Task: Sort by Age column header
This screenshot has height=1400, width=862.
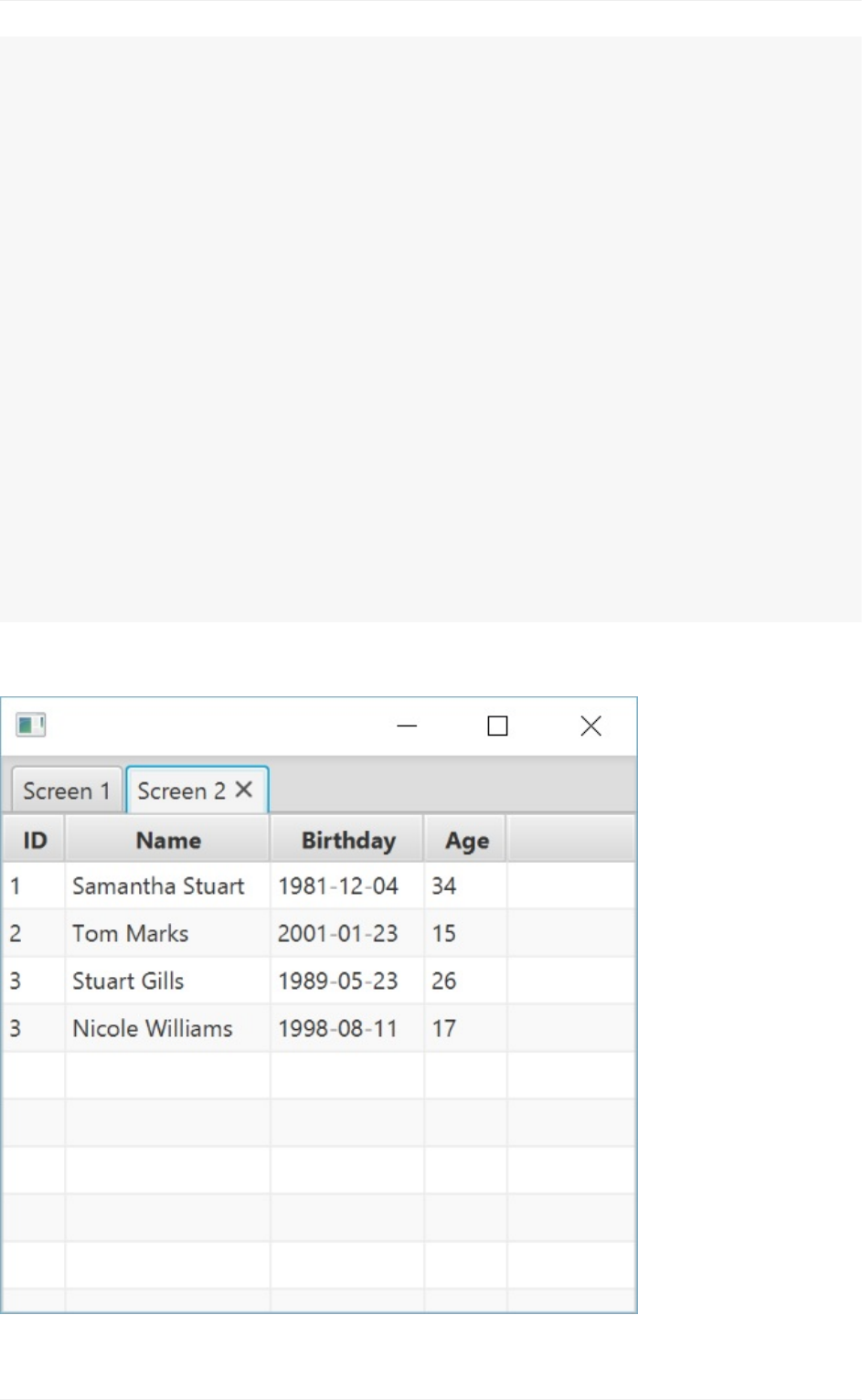Action: (x=466, y=840)
